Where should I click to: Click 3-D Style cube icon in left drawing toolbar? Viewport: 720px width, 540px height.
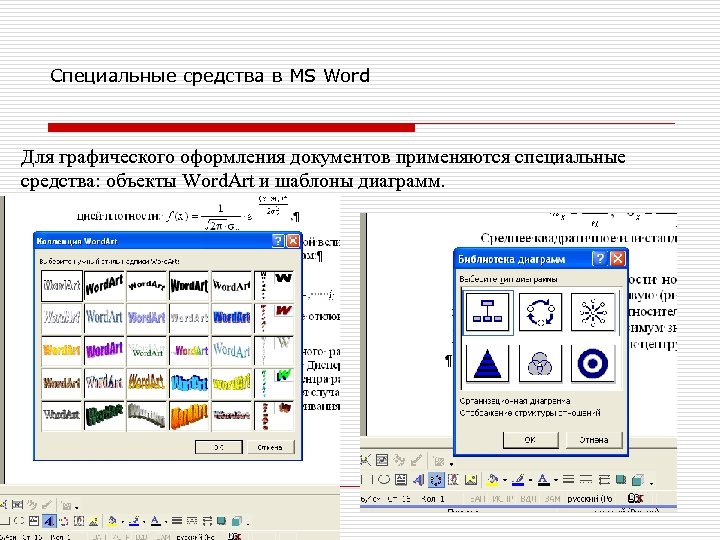(236, 521)
